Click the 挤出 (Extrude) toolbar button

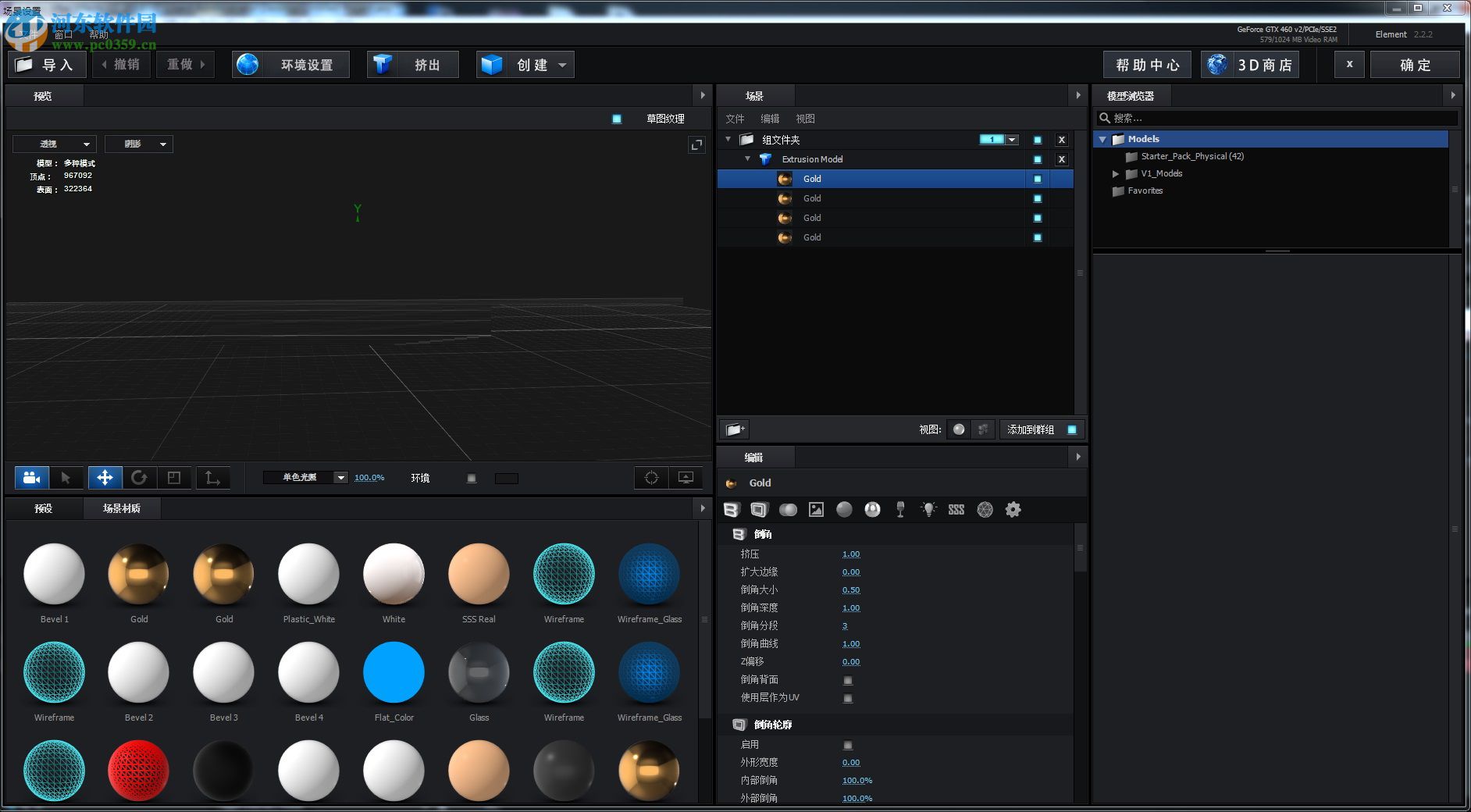pyautogui.click(x=412, y=64)
